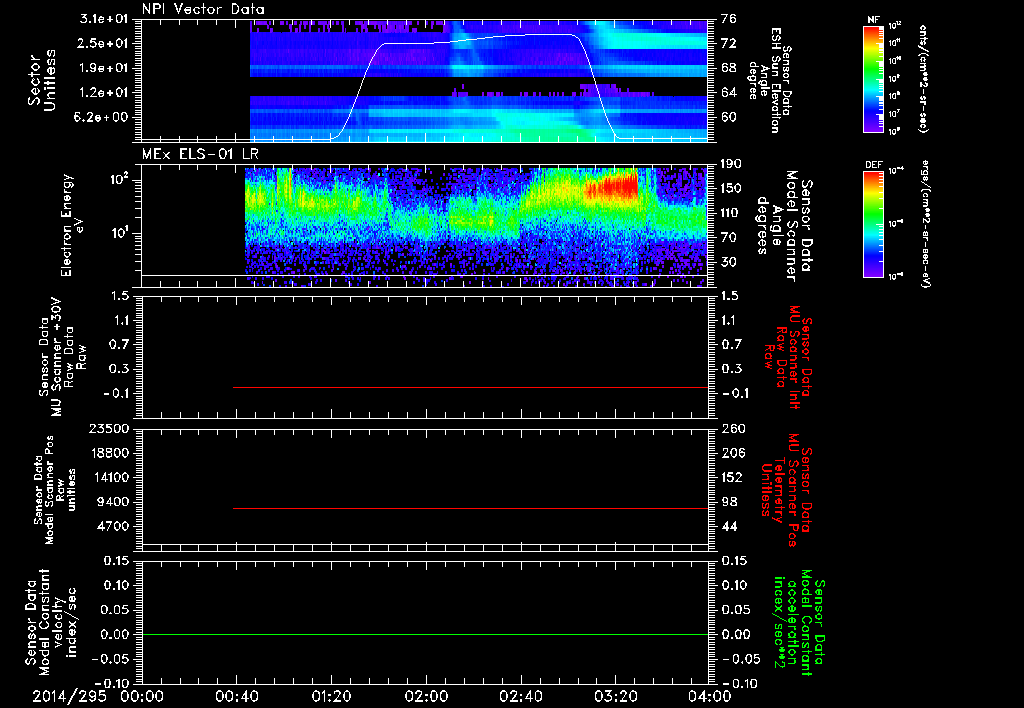The height and width of the screenshot is (708, 1024).
Task: Click the '260' telemetry tick label
Action: (733, 429)
